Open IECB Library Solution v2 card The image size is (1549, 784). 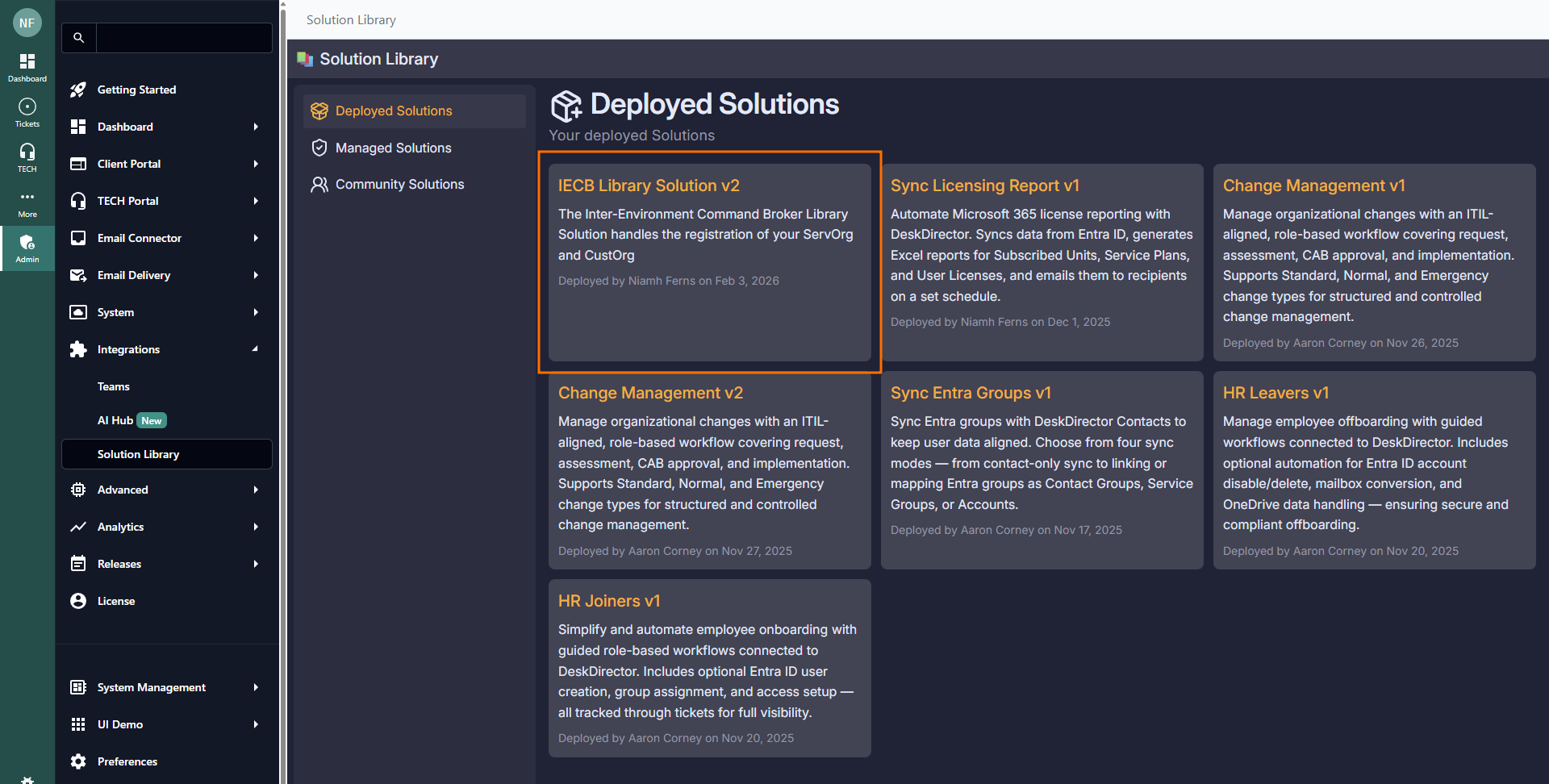coord(710,262)
